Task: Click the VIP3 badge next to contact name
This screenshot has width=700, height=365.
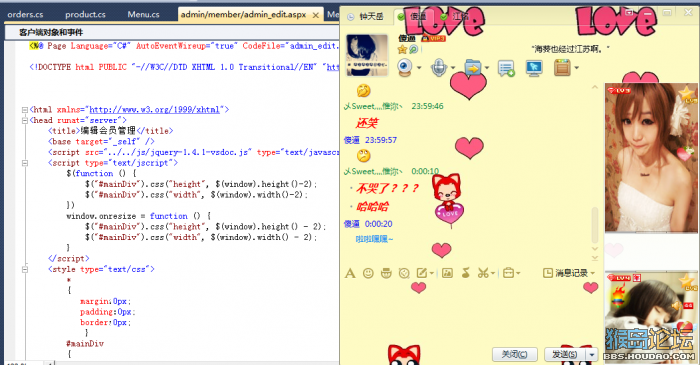Action: click(x=433, y=39)
